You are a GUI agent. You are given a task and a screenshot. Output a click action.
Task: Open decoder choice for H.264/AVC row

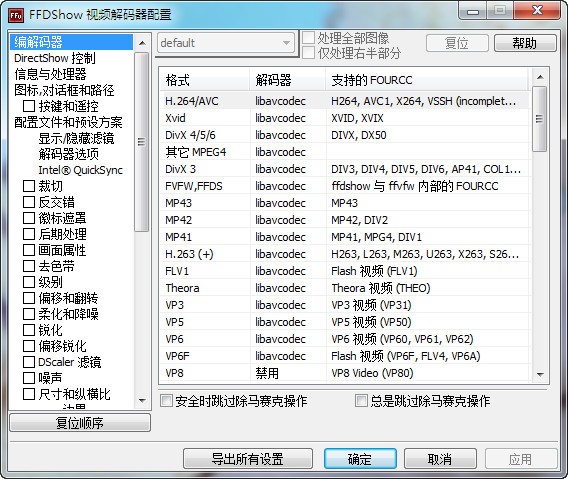tap(288, 101)
